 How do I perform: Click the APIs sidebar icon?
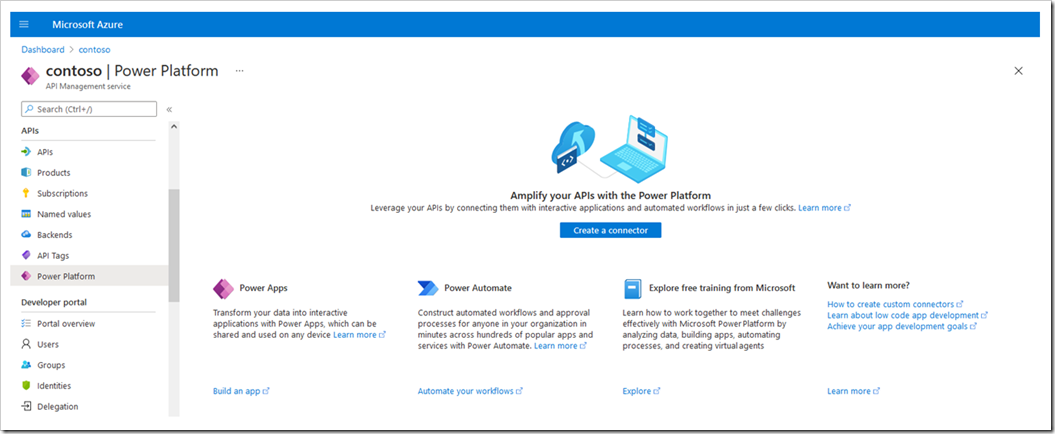26,152
